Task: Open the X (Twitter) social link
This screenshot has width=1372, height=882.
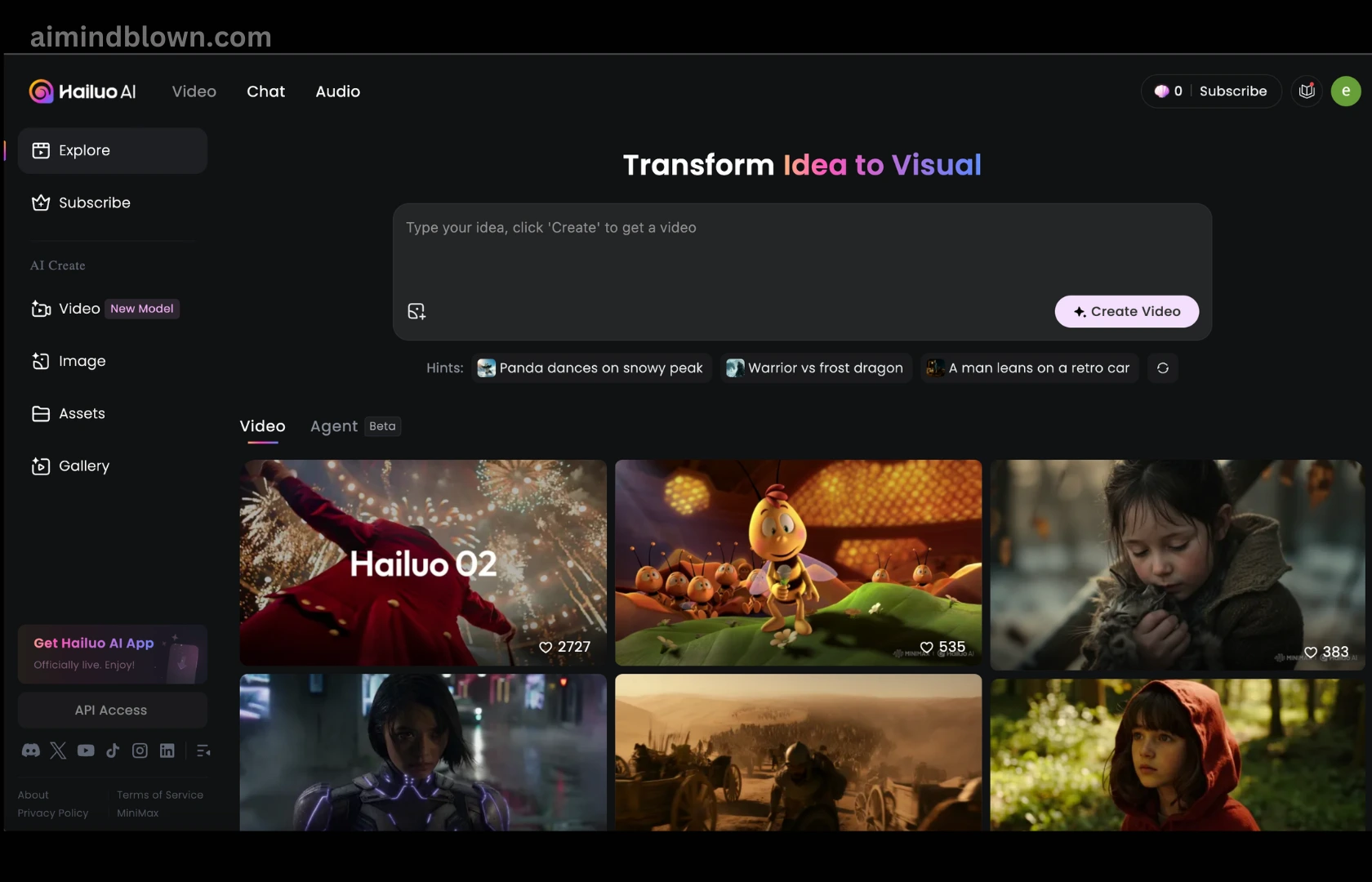Action: (x=58, y=751)
